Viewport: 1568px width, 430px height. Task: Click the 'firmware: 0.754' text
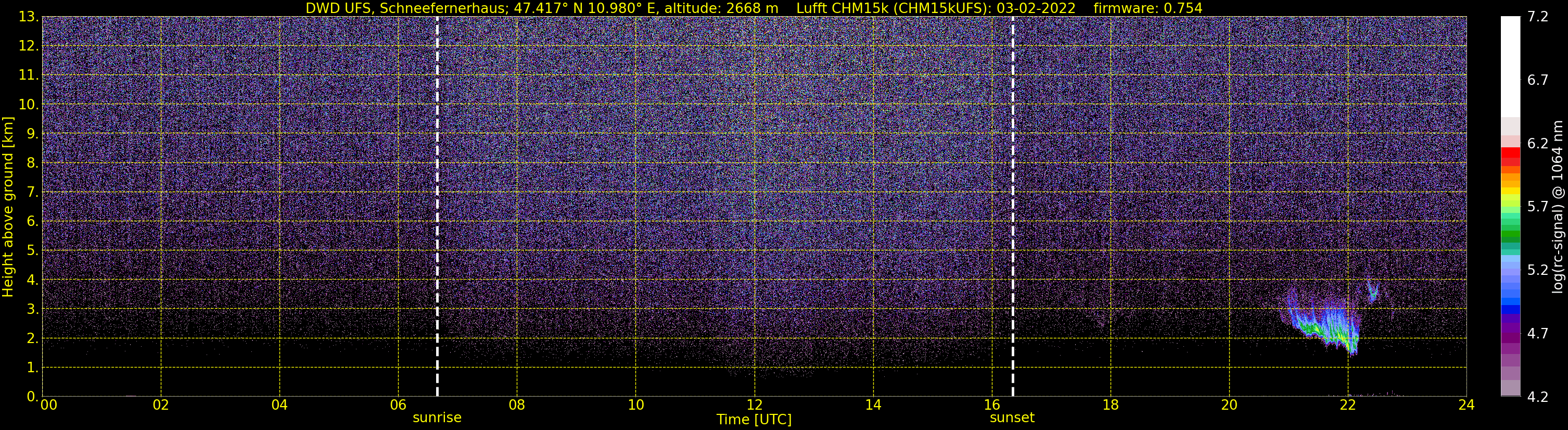pos(1148,8)
